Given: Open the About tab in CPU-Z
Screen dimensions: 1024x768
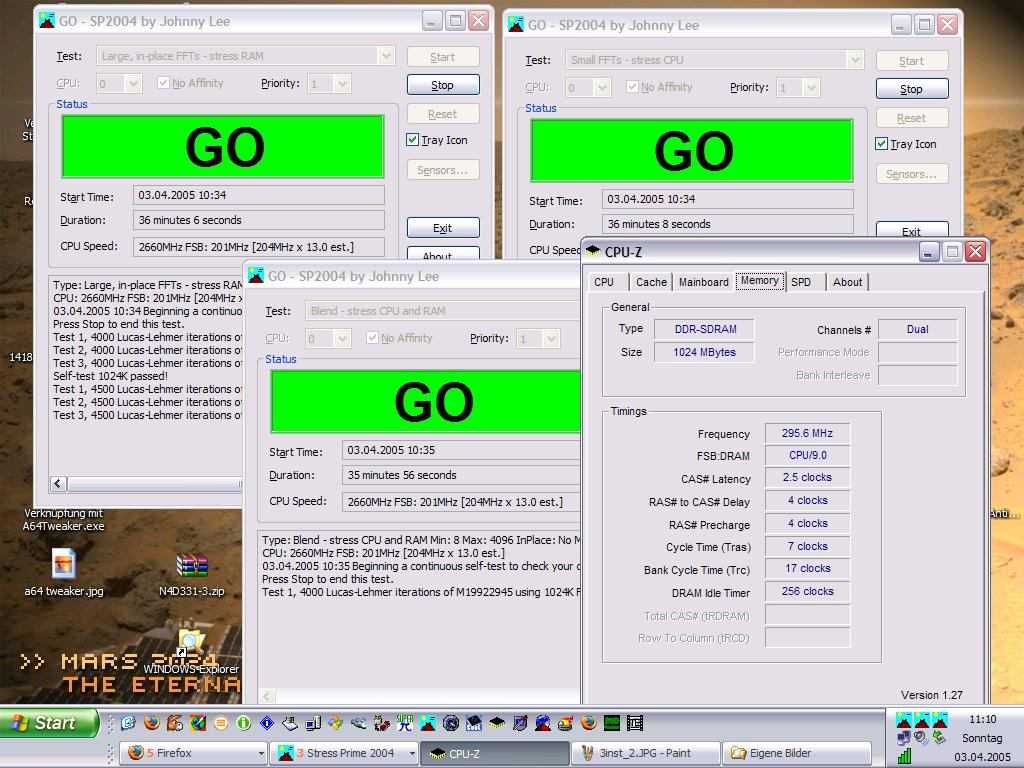Looking at the screenshot, I should pos(848,282).
